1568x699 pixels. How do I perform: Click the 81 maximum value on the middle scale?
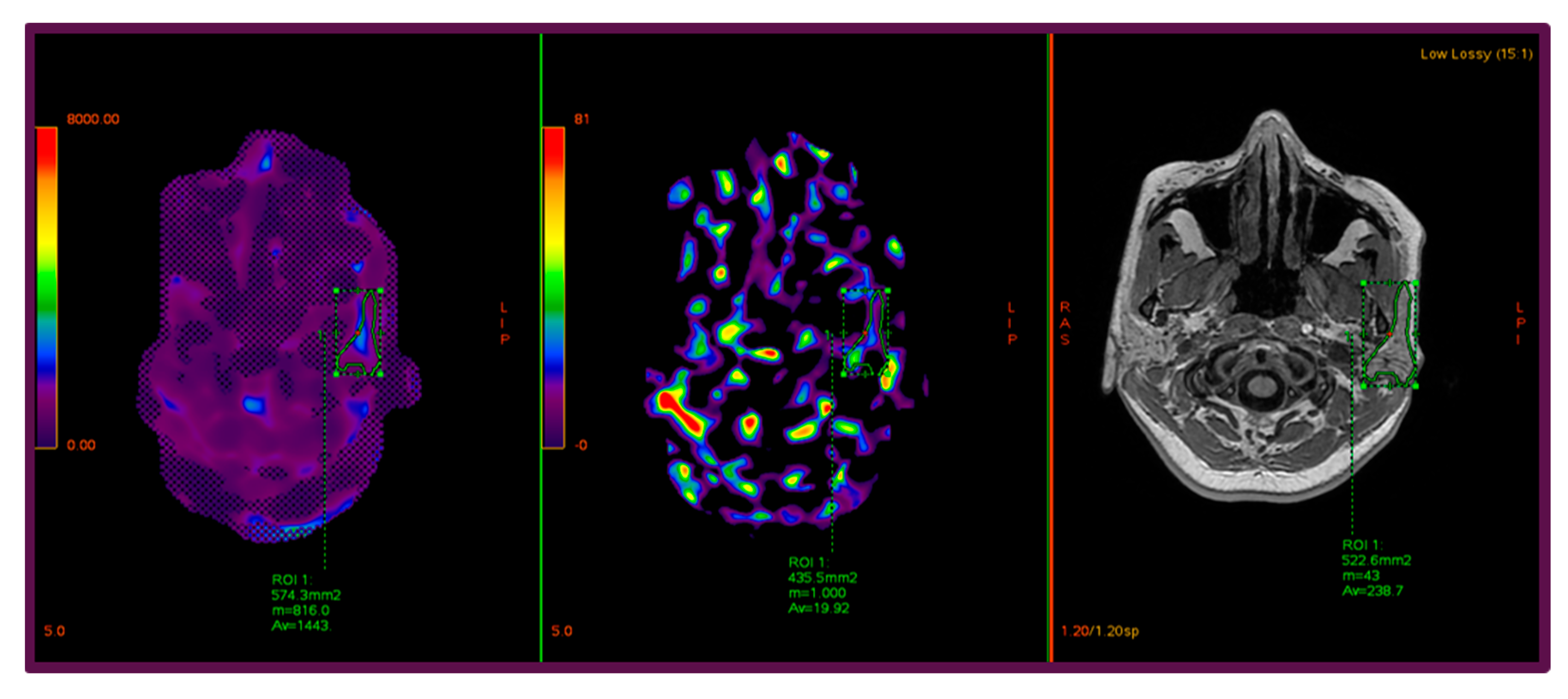coord(581,120)
